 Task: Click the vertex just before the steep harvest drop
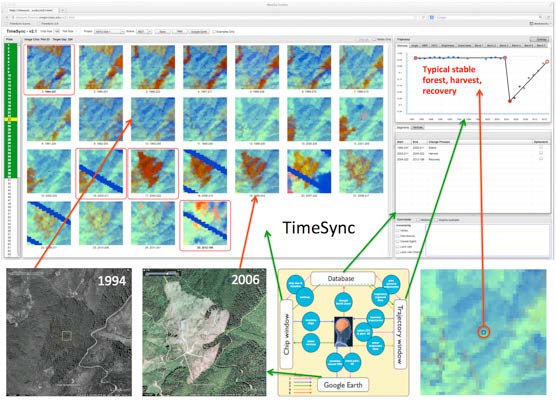click(x=505, y=57)
